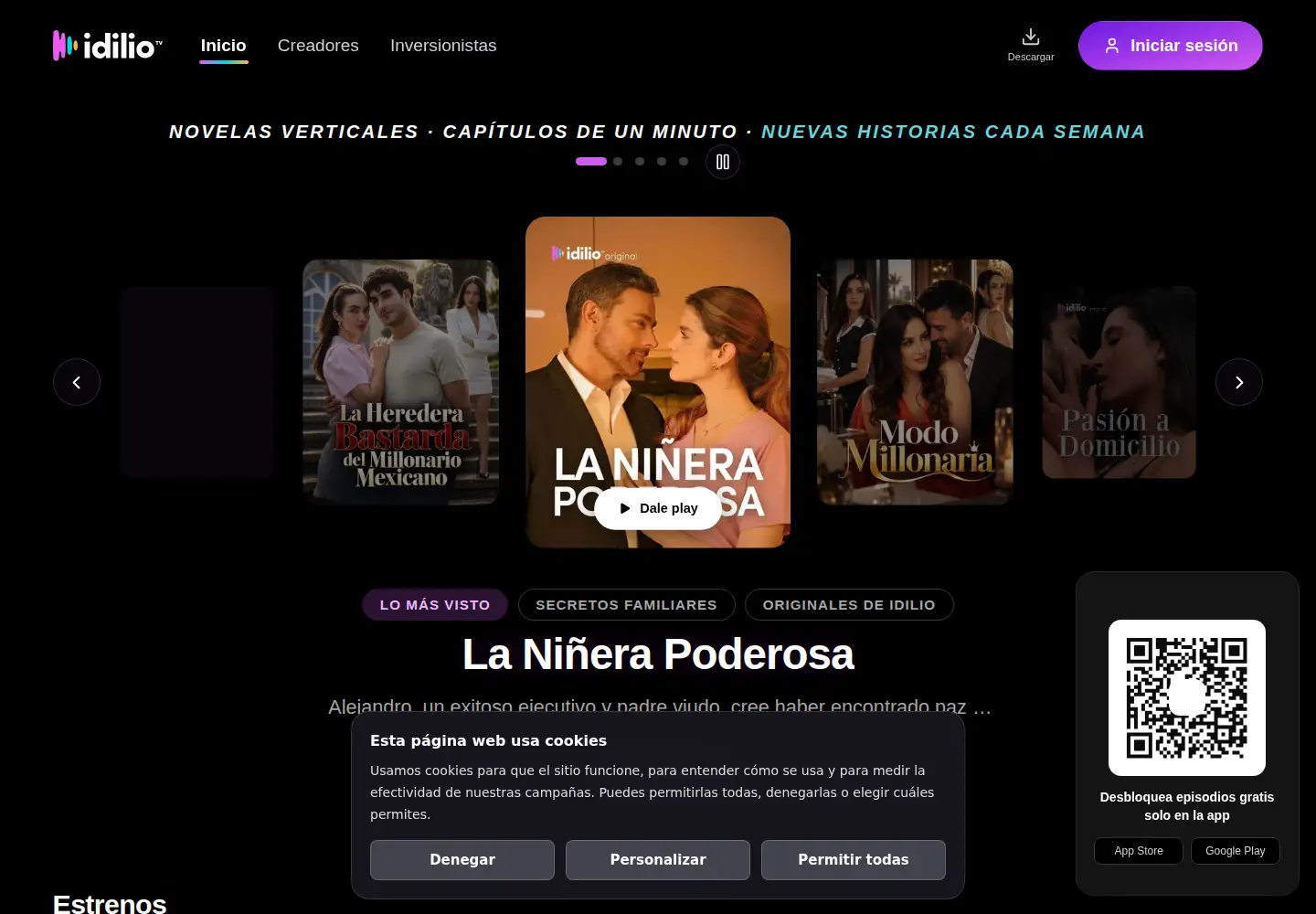1316x914 pixels.
Task: Pause the carousel autoplay
Action: point(723,162)
